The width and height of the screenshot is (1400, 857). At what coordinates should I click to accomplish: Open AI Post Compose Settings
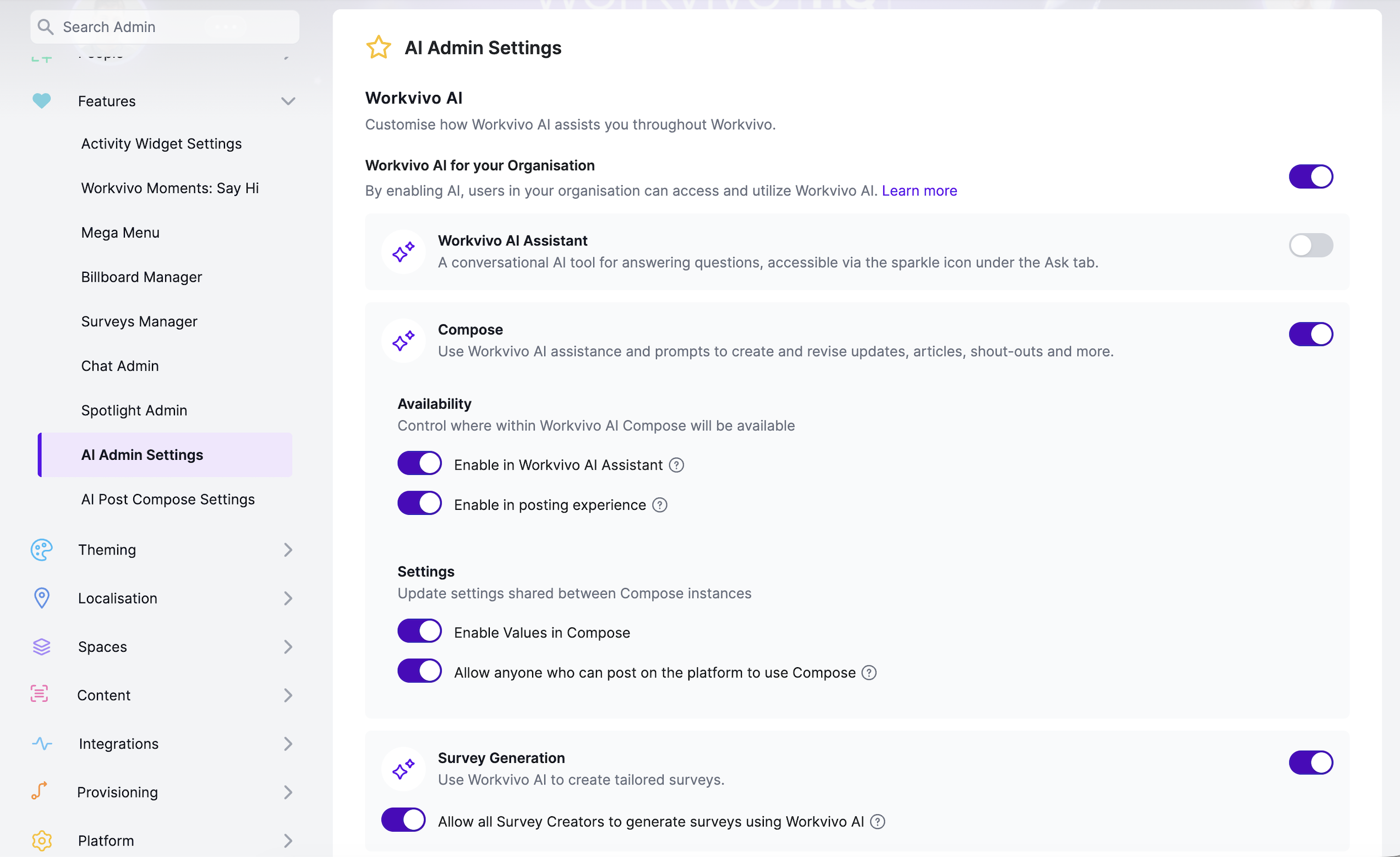tap(168, 499)
